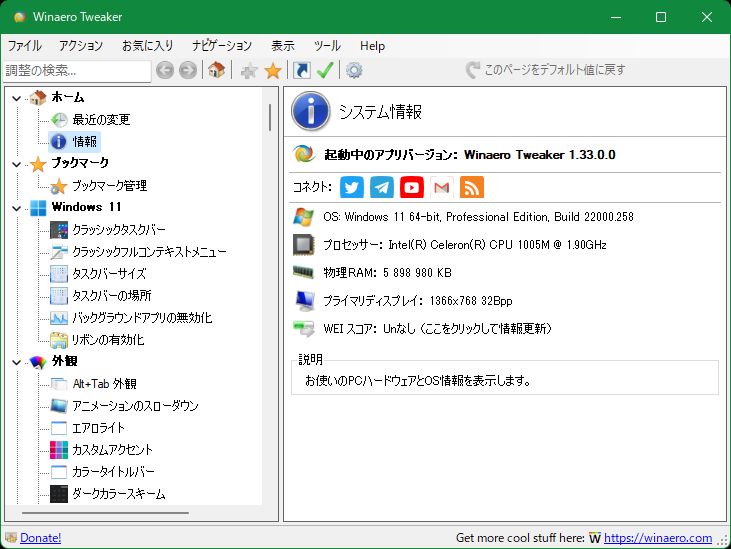Click the Donate icon in status bar
This screenshot has height=549, width=731.
(x=11, y=538)
